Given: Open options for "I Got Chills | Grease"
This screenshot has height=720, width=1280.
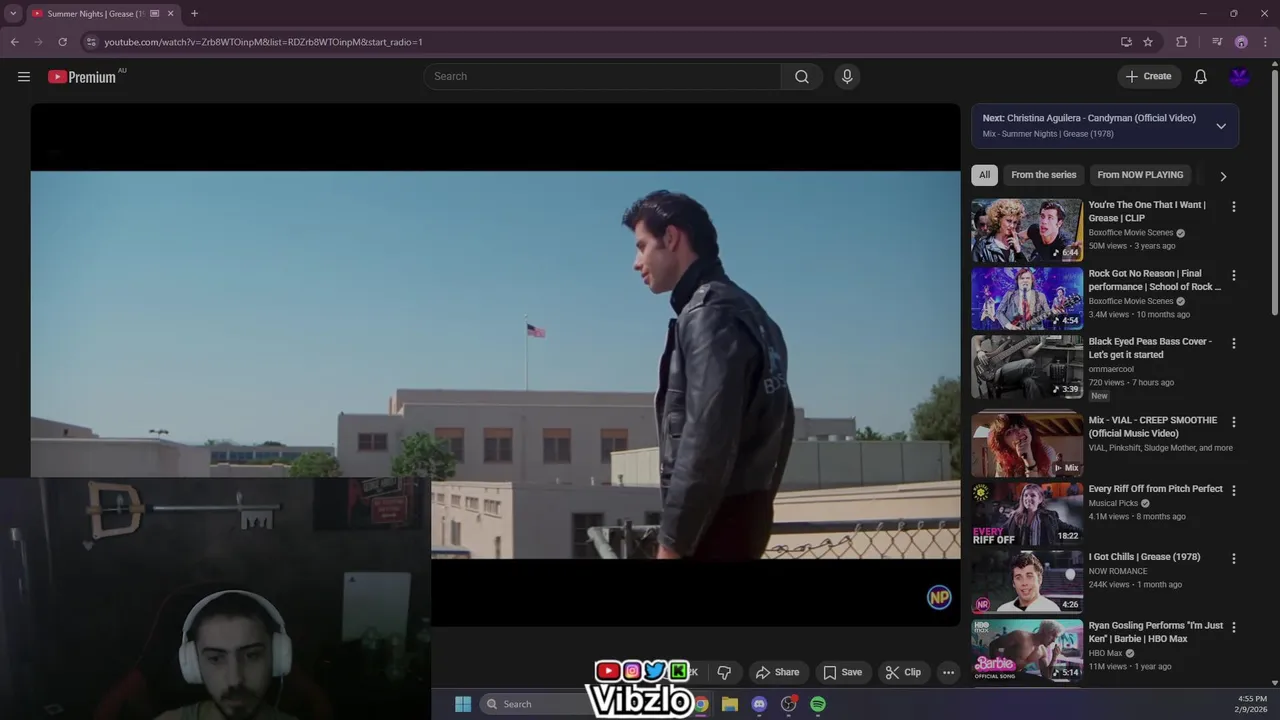Looking at the screenshot, I should point(1233,558).
